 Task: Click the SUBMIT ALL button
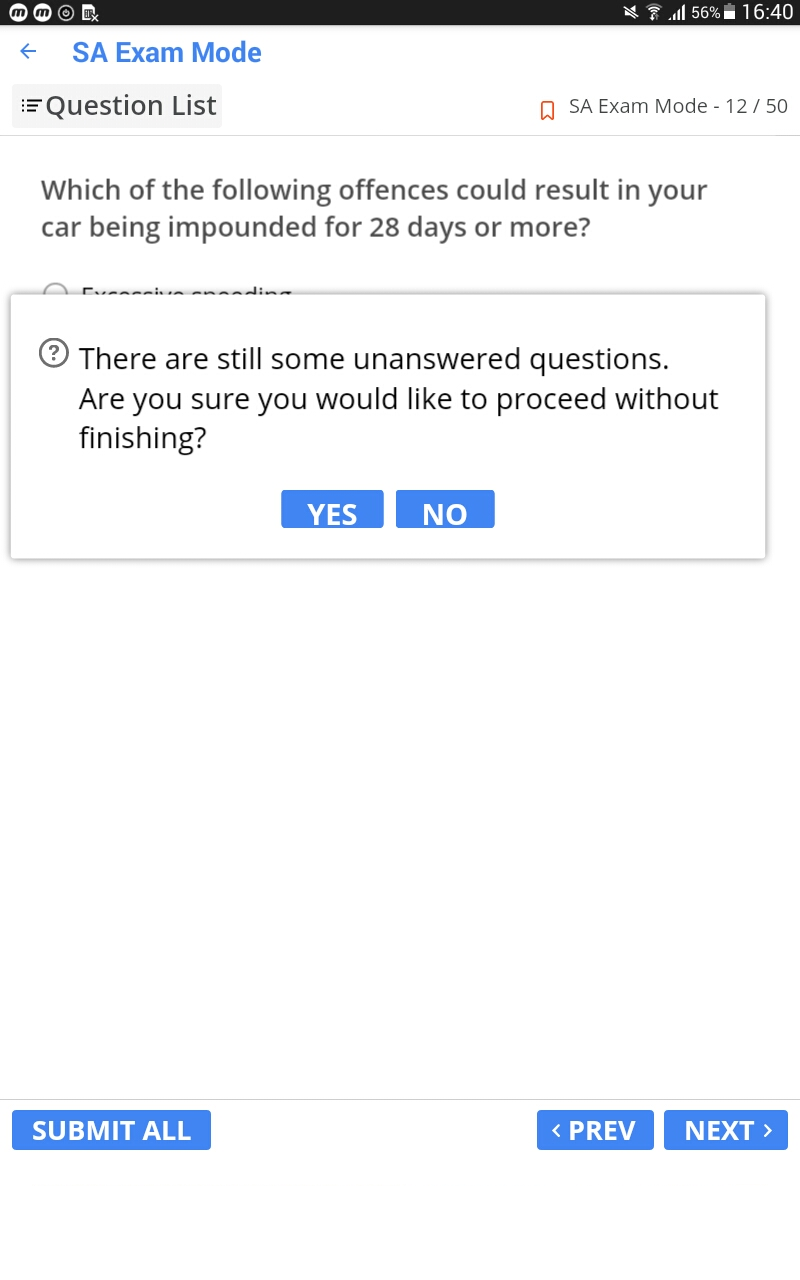111,1130
